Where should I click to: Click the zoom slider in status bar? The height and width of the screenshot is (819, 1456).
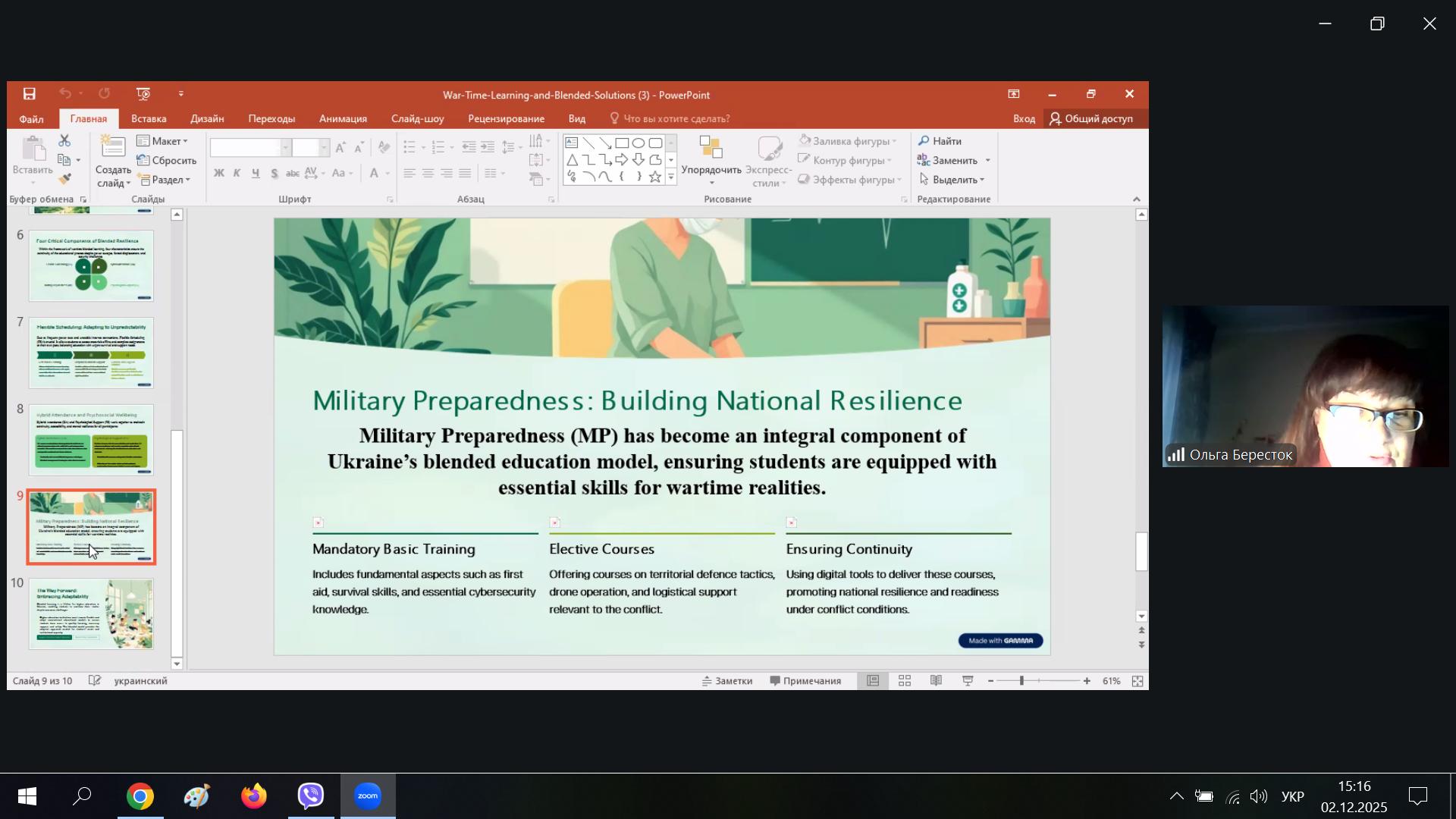[1022, 681]
